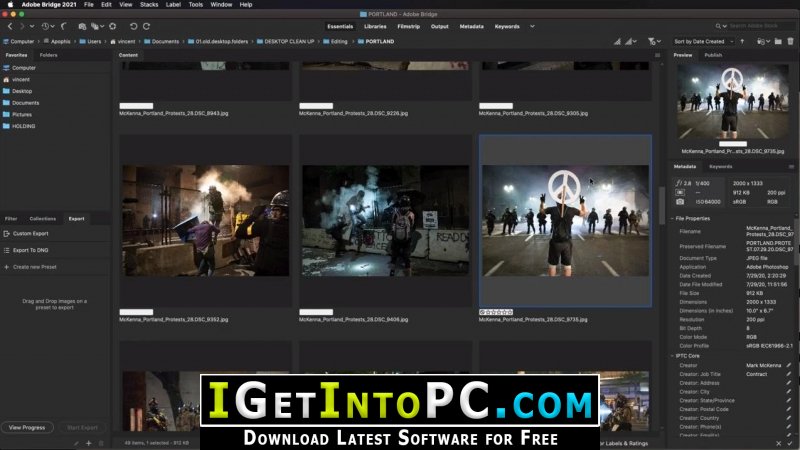Open the reveal recent files clock icon
This screenshot has height=450, width=800.
point(45,26)
